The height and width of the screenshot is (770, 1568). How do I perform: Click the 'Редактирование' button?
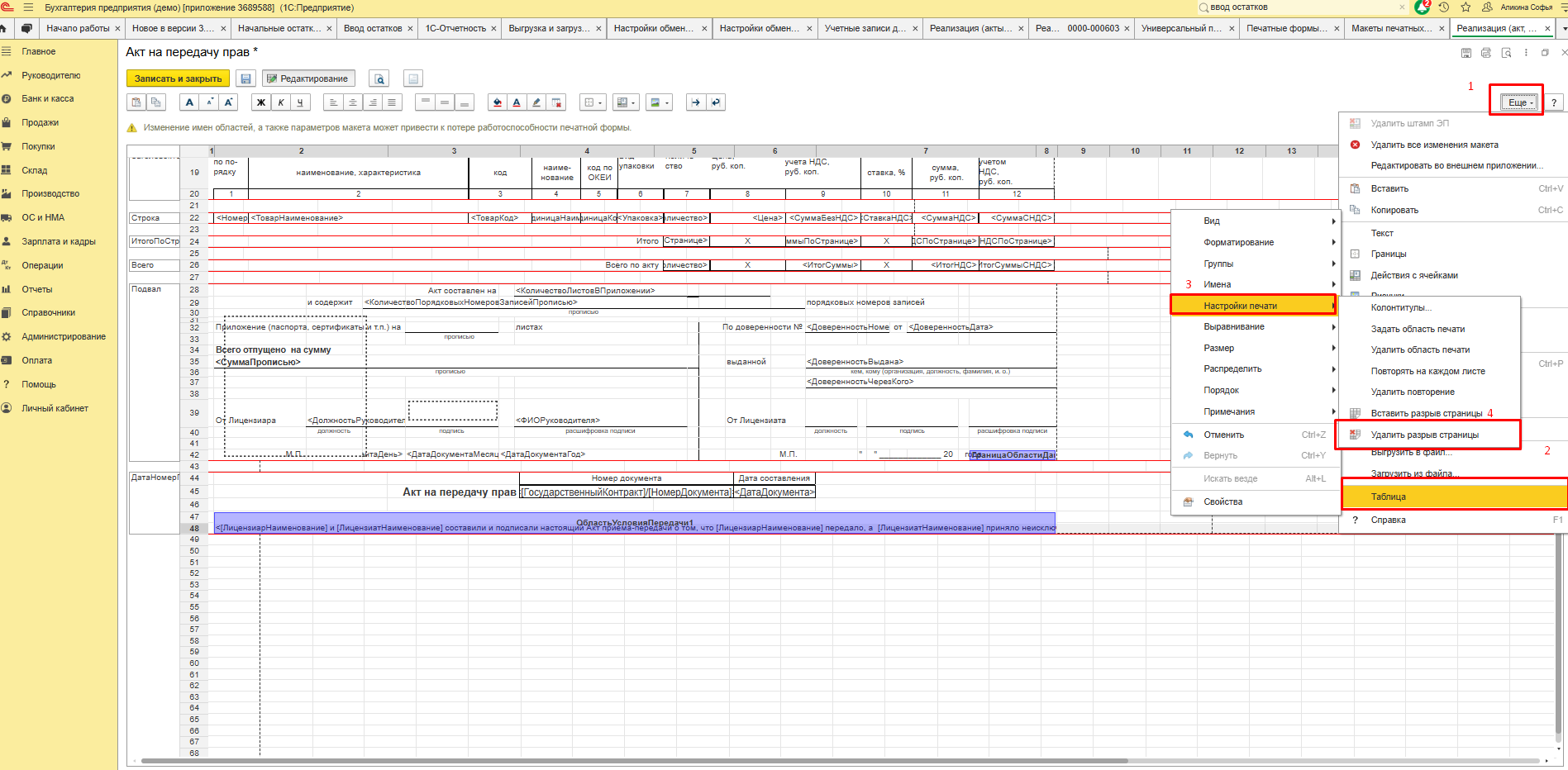point(308,78)
